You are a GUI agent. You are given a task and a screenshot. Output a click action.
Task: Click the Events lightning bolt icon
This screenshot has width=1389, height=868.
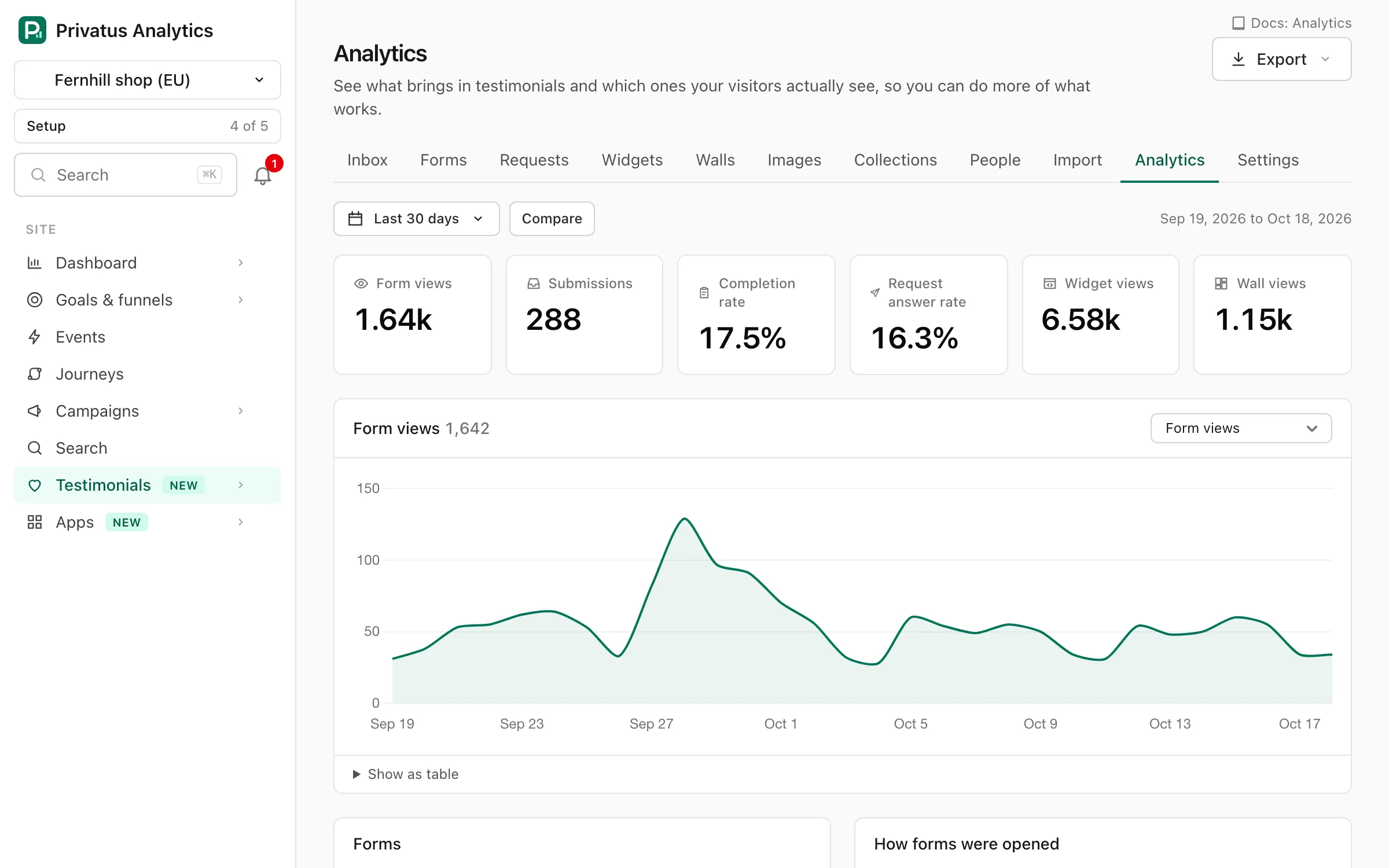[x=35, y=337]
